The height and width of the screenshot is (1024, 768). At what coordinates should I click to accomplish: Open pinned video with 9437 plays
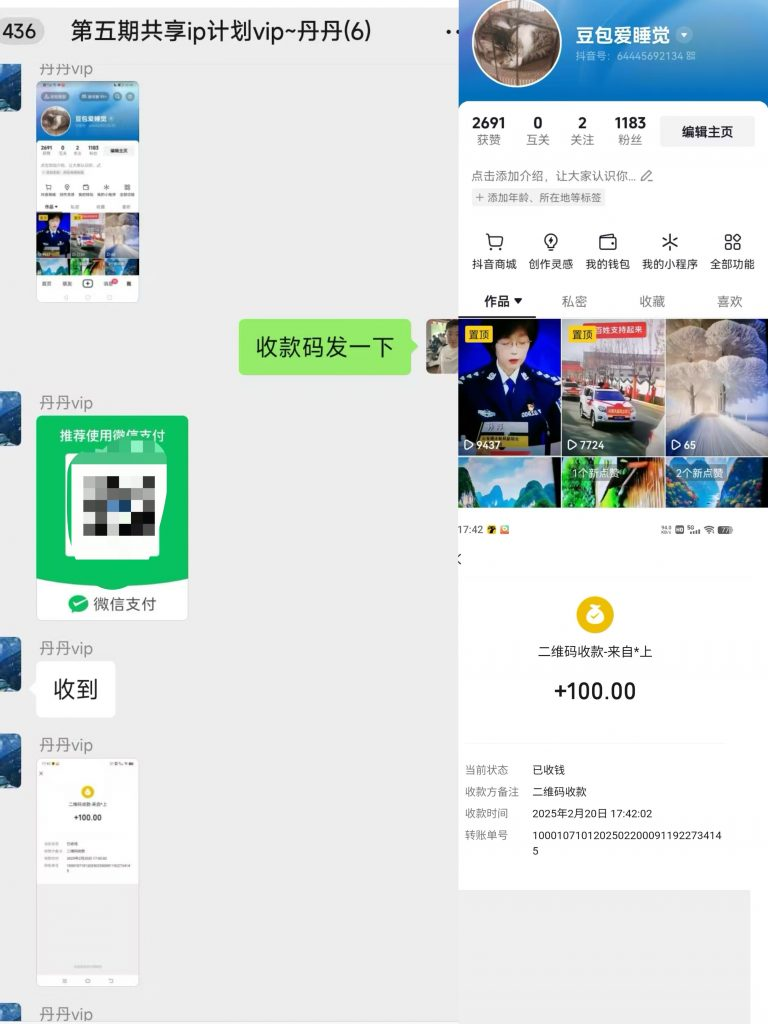(x=509, y=387)
